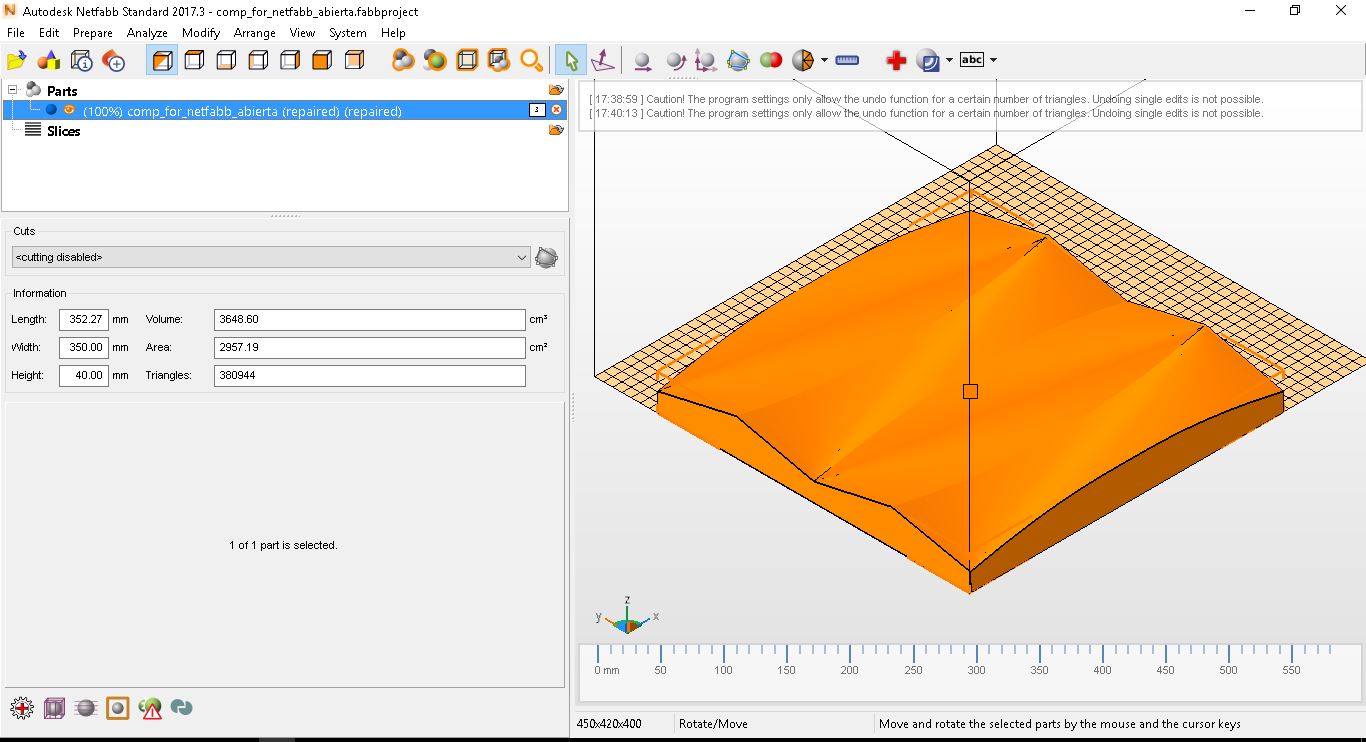Click the add part plus icon
1366x742 pixels.
114,61
